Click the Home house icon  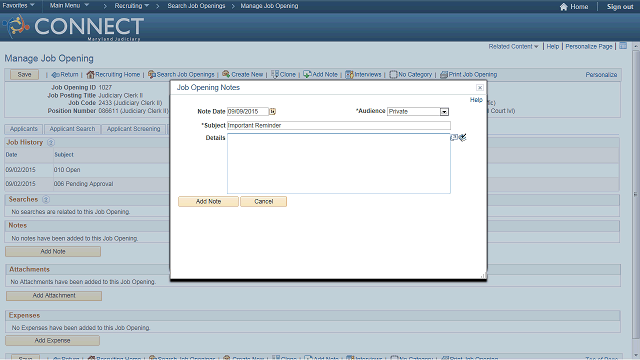click(x=564, y=7)
